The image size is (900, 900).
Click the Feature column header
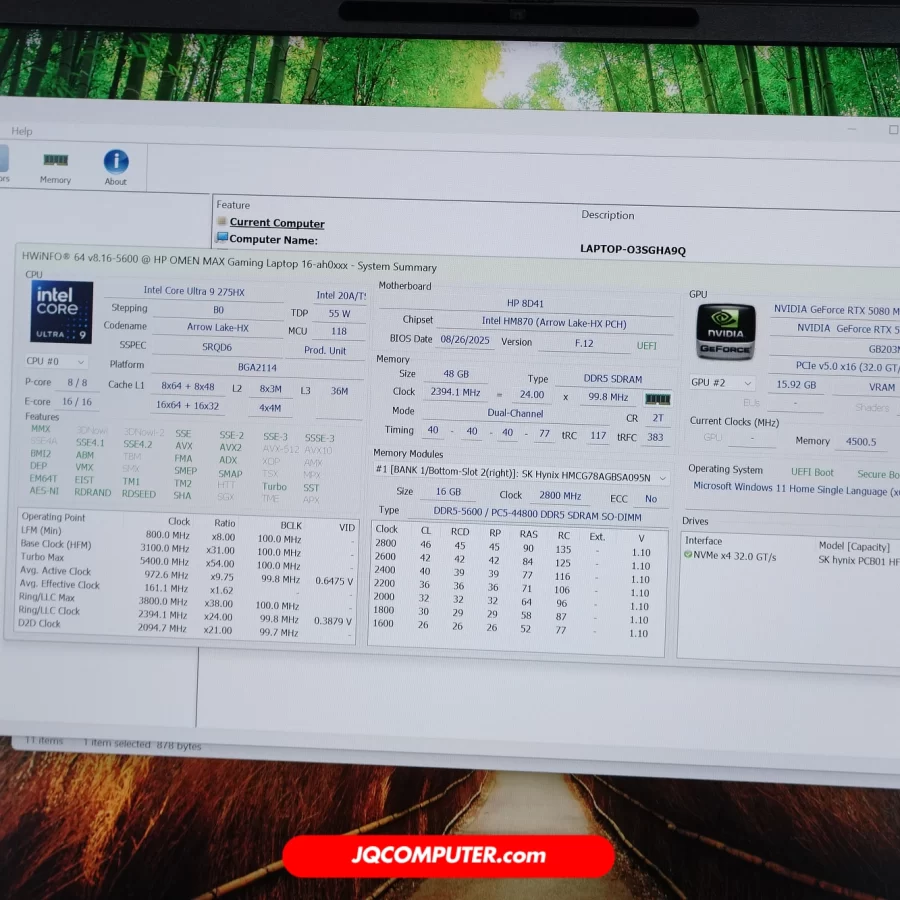click(x=233, y=205)
